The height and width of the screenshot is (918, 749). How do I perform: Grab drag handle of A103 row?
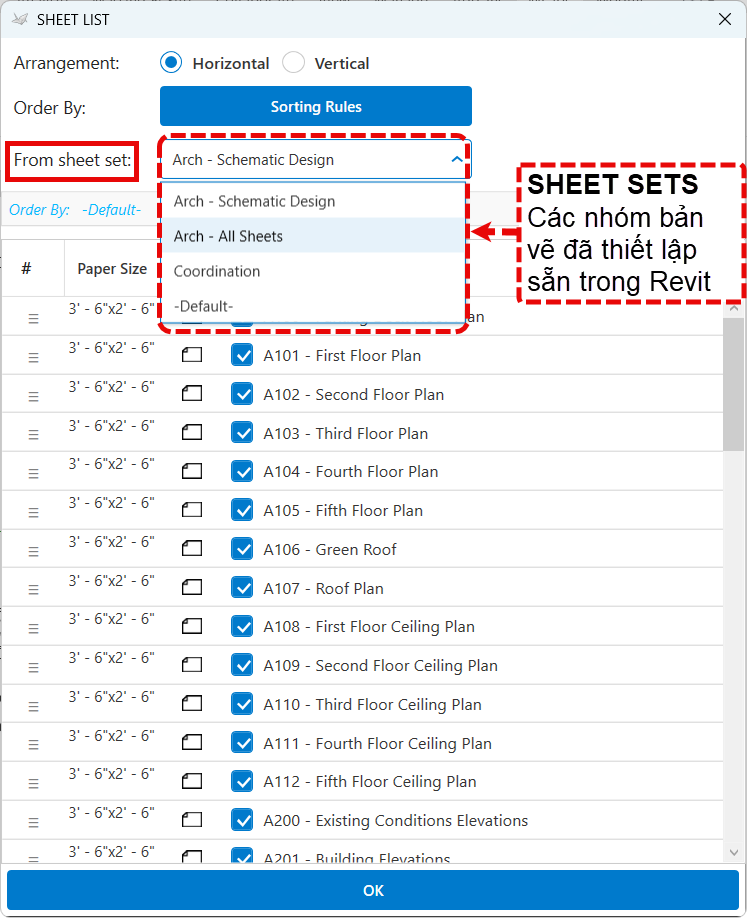(x=33, y=434)
